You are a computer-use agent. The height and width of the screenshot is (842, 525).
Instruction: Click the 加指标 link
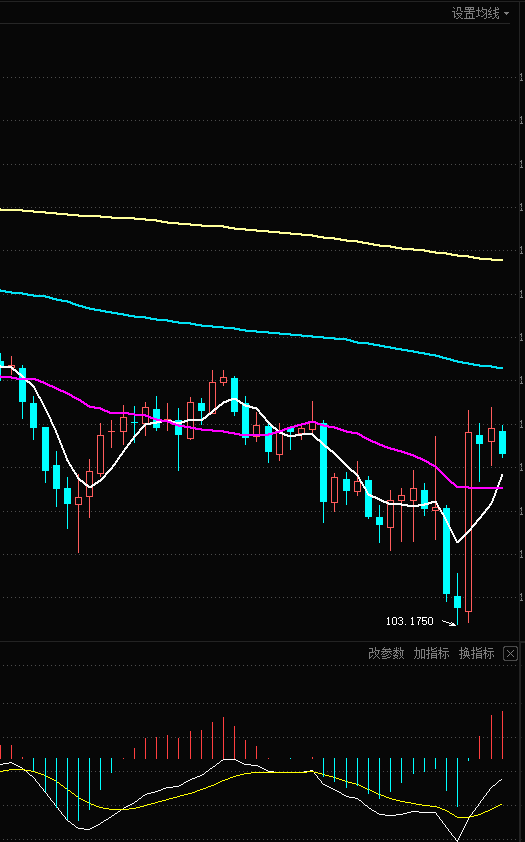pos(431,653)
